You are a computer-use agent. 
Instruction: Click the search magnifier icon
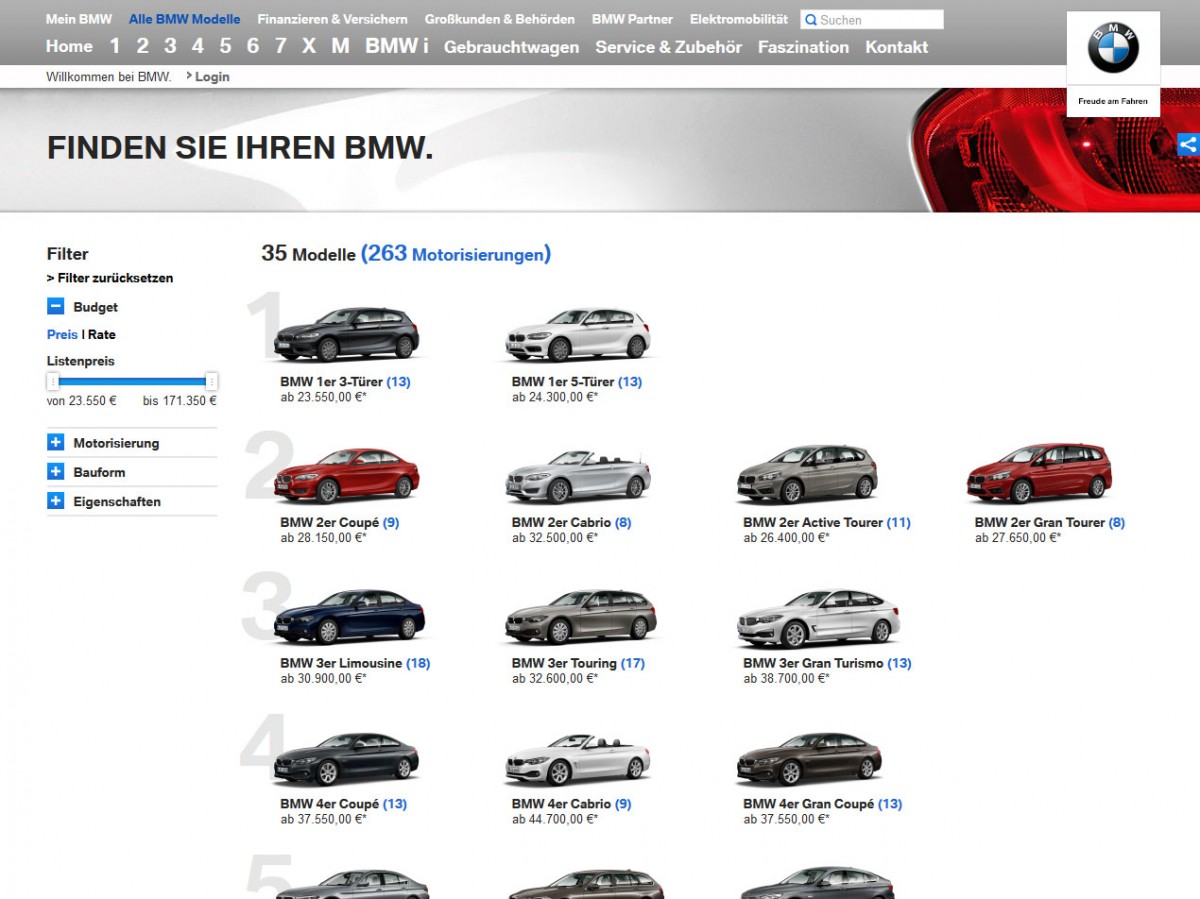809,19
